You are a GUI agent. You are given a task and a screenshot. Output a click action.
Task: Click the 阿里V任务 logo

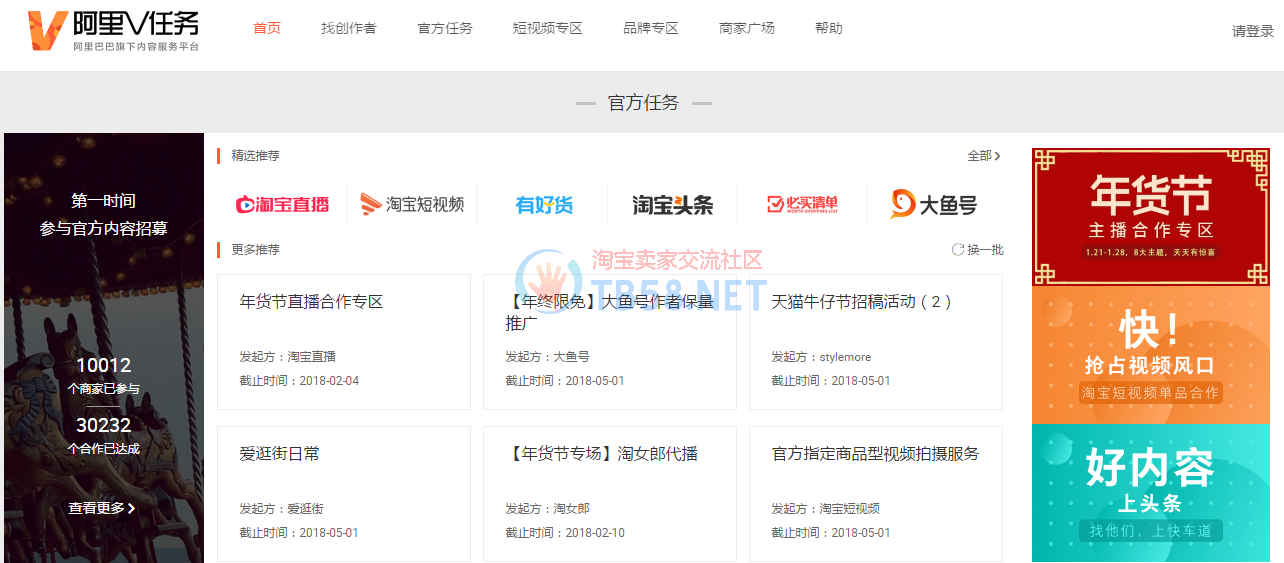(113, 30)
